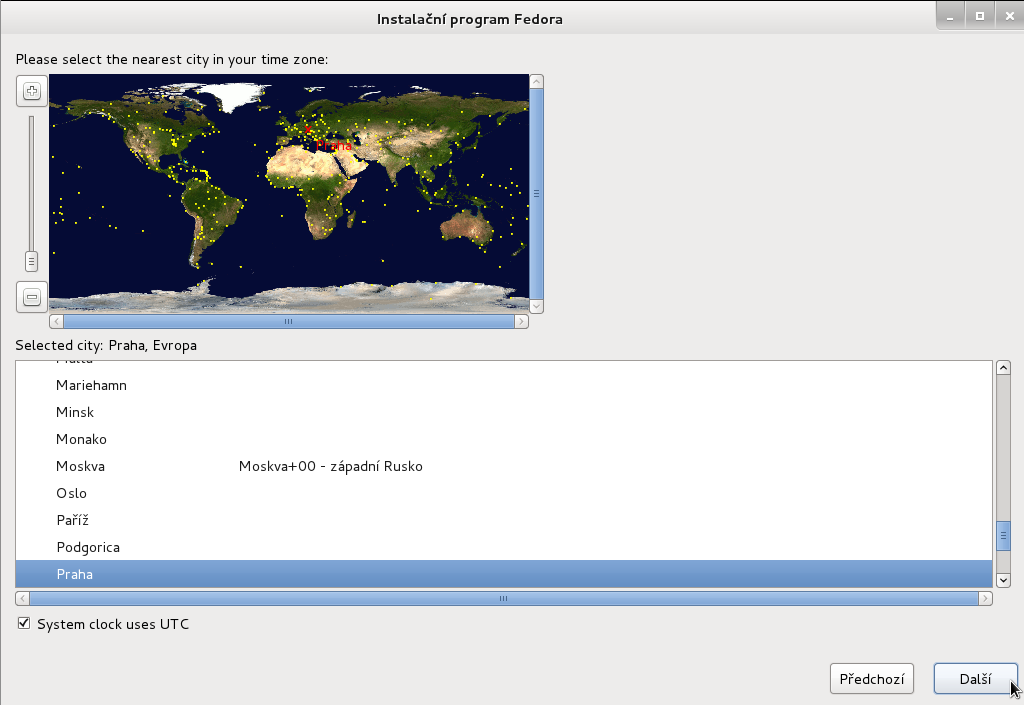Viewport: 1024px width, 705px height.
Task: Pick Podgorica from the city list
Action: [88, 547]
